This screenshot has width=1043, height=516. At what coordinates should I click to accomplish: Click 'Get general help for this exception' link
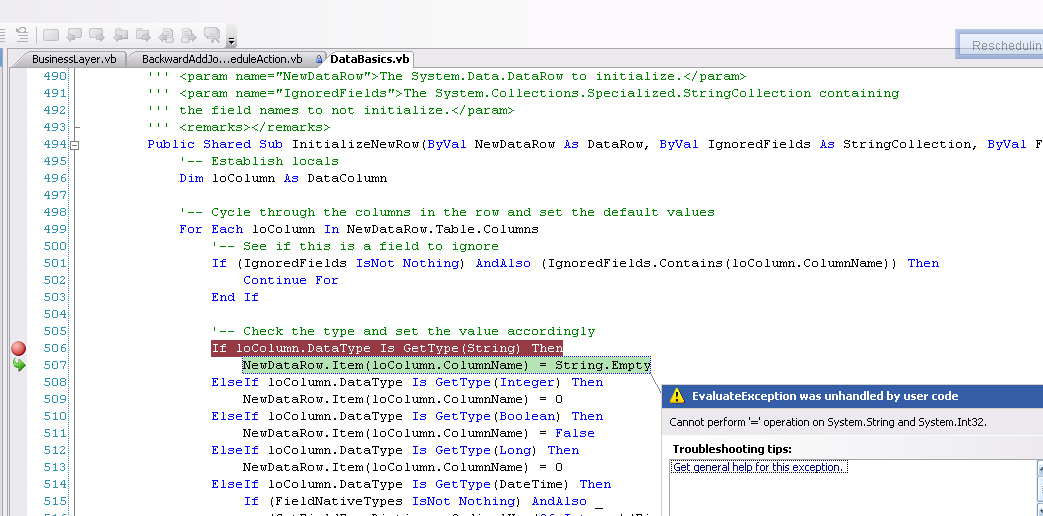(759, 467)
